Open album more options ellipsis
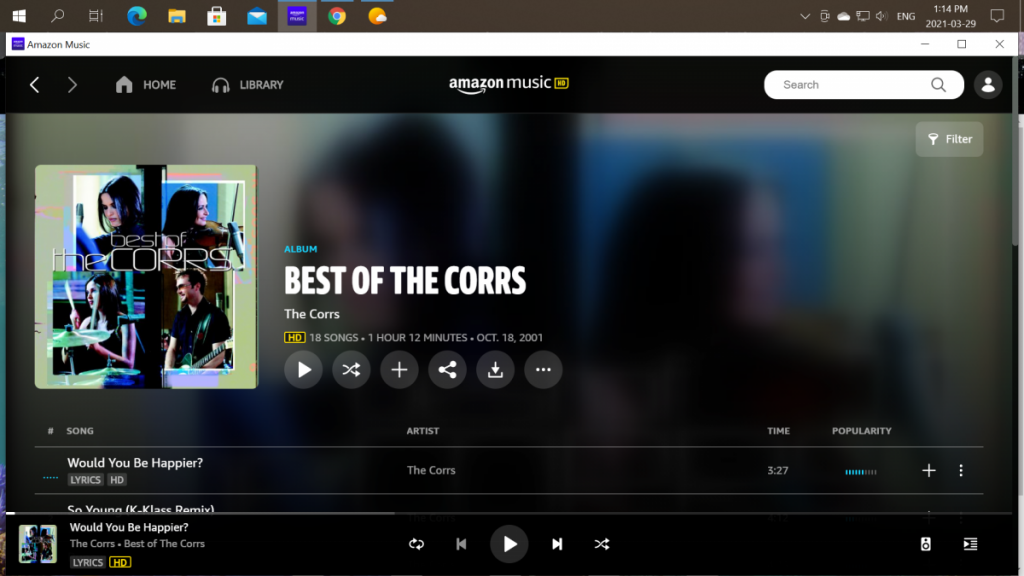 click(543, 370)
